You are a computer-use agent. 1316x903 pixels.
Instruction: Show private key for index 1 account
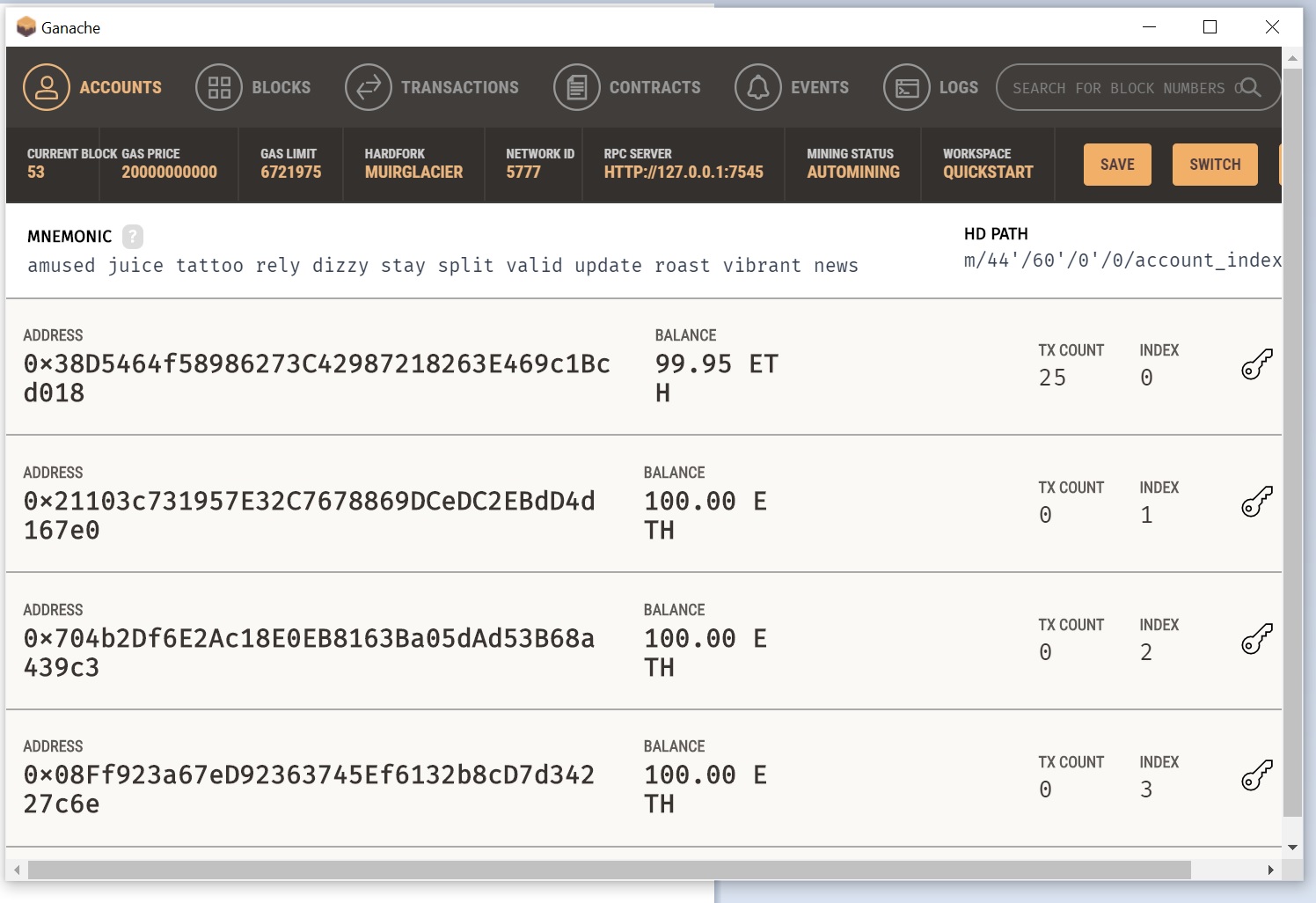coord(1257,502)
